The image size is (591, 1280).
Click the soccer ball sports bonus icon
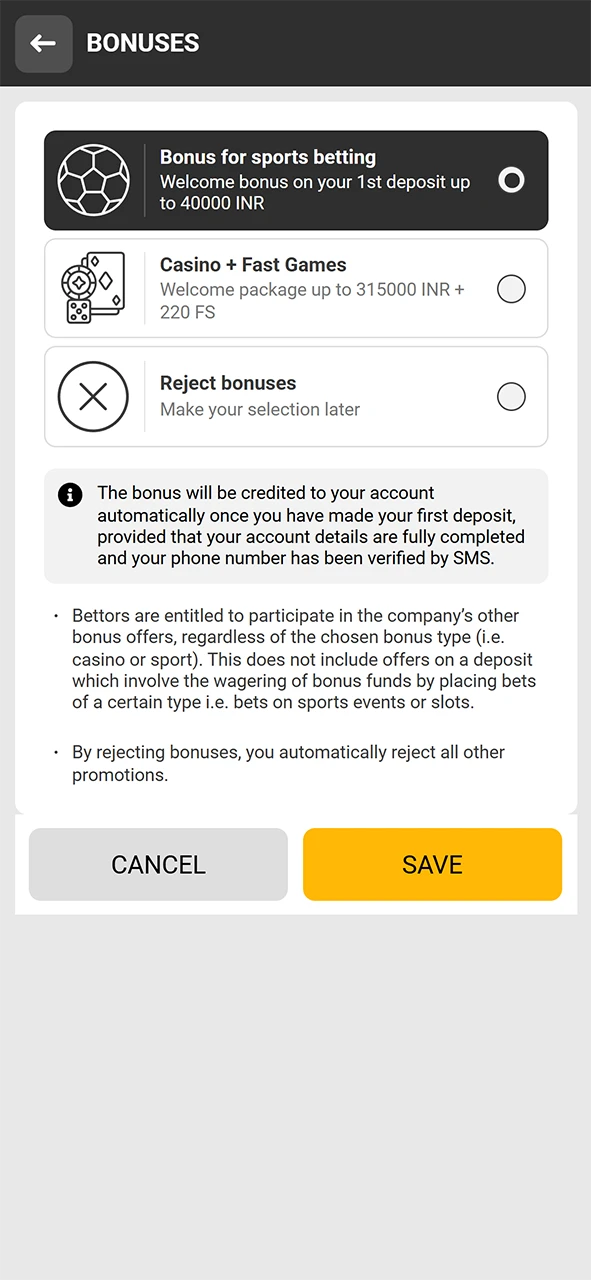pos(94,180)
